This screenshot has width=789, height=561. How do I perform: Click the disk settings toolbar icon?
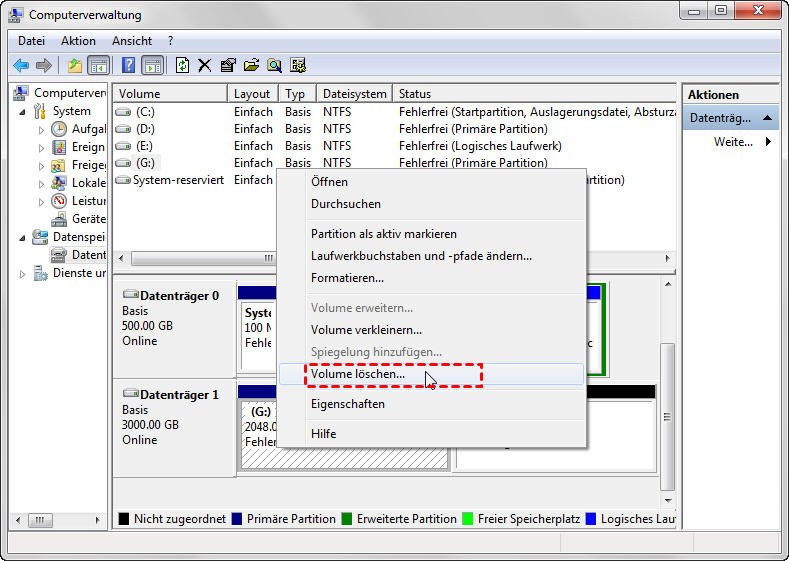click(x=298, y=65)
